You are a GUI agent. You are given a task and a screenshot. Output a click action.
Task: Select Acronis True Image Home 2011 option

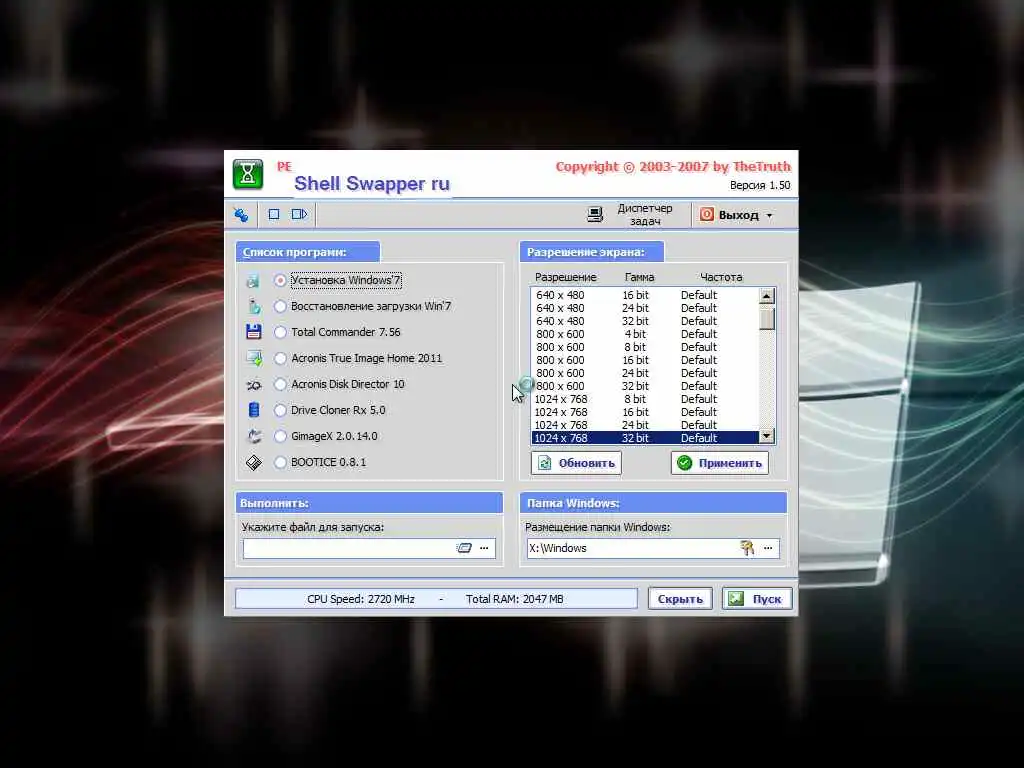click(x=280, y=359)
